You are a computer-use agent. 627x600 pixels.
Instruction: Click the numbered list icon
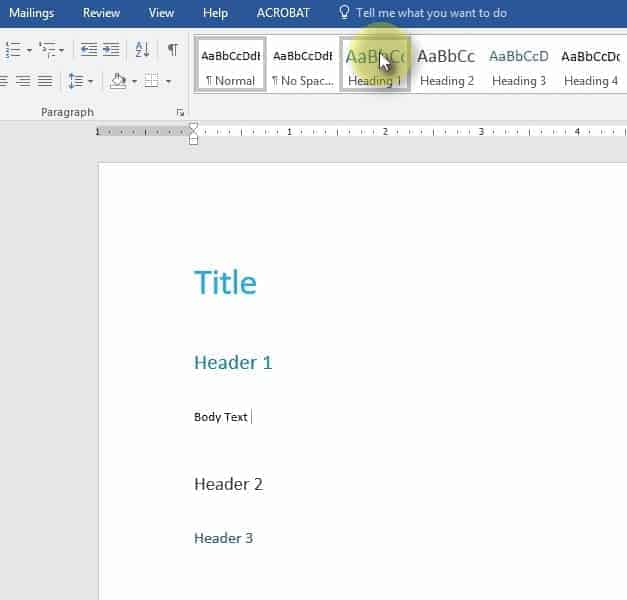(13, 50)
